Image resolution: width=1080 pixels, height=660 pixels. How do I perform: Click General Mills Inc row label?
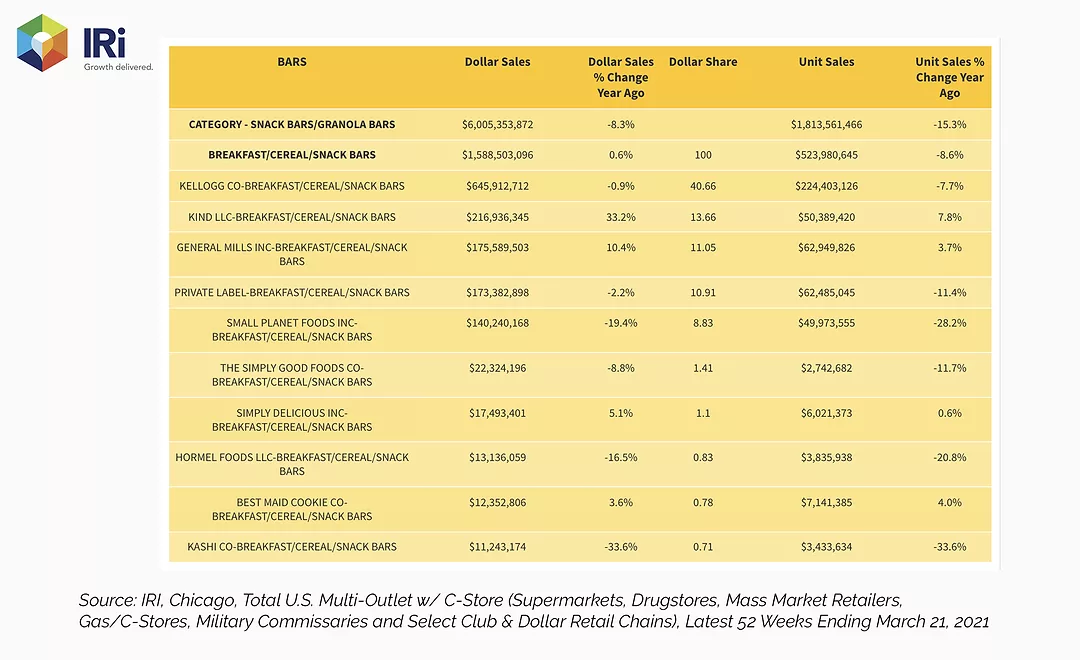pyautogui.click(x=292, y=254)
